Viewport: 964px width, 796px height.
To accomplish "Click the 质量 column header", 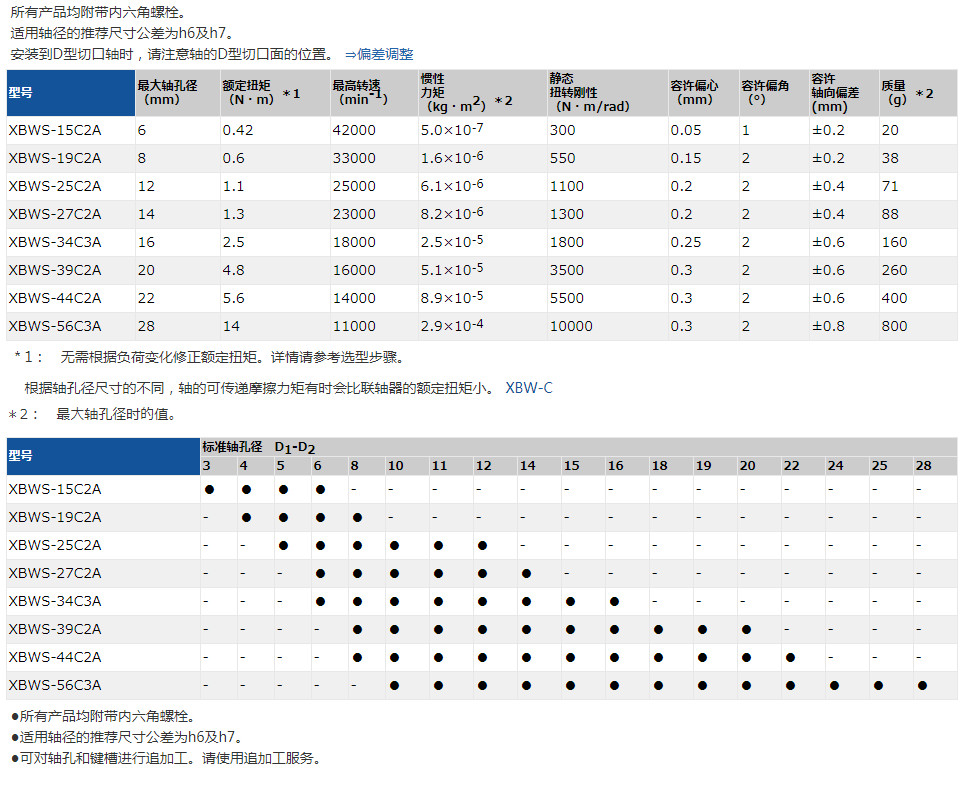I will point(918,93).
